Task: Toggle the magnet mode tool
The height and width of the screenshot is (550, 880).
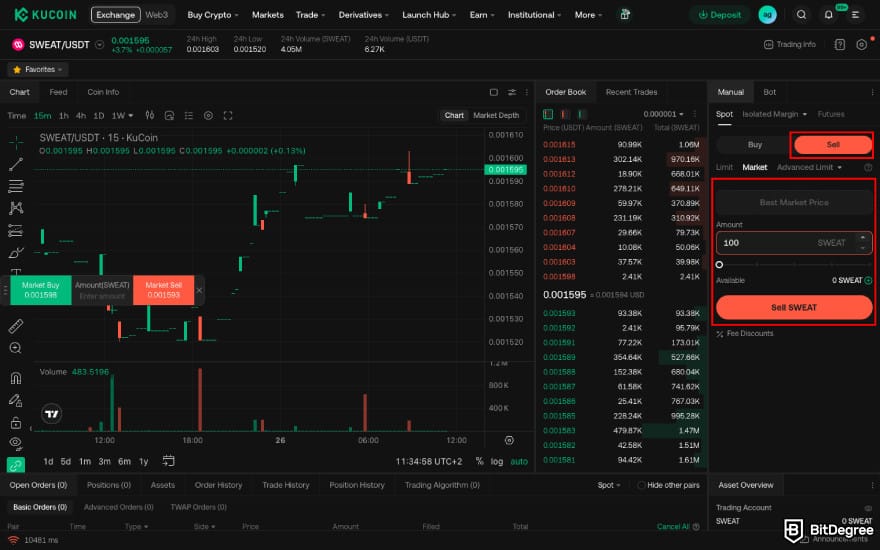Action: coord(16,378)
